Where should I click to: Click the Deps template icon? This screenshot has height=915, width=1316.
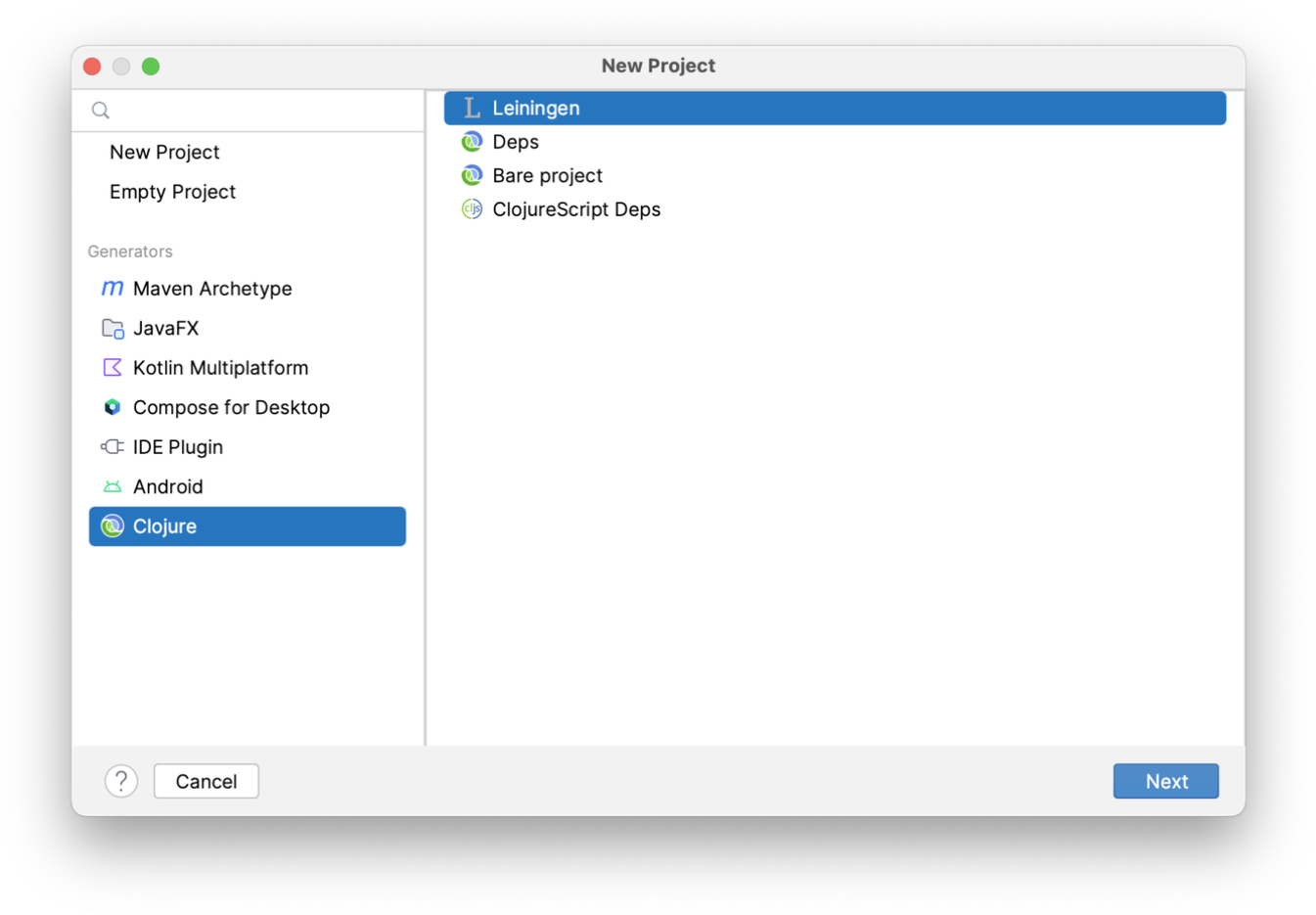pyautogui.click(x=472, y=142)
